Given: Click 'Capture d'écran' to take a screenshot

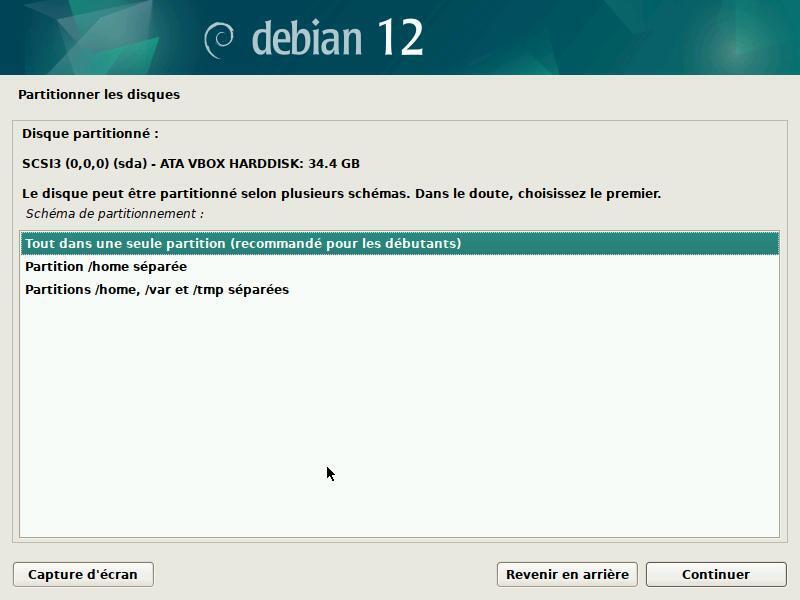Looking at the screenshot, I should [x=83, y=574].
